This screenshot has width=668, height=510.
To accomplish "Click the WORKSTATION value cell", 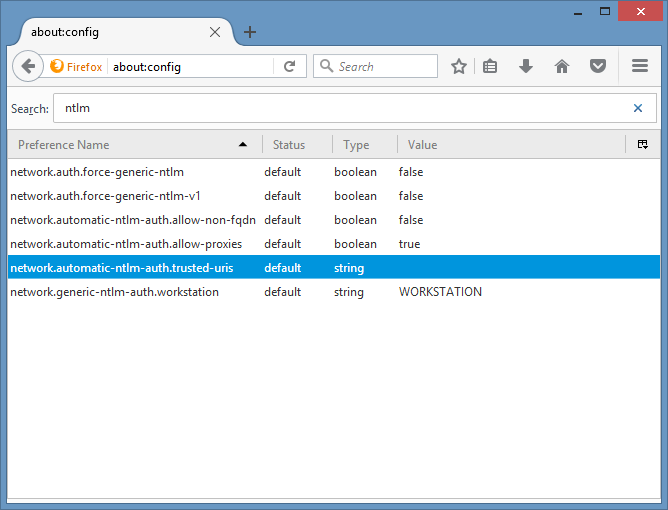I will tap(441, 292).
